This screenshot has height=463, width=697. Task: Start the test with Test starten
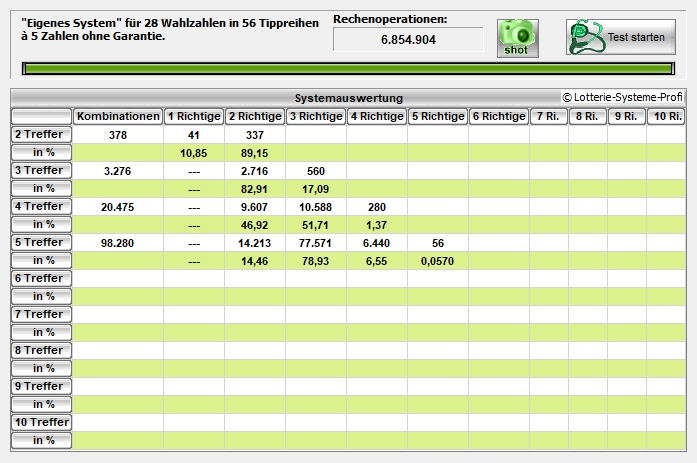click(x=621, y=37)
